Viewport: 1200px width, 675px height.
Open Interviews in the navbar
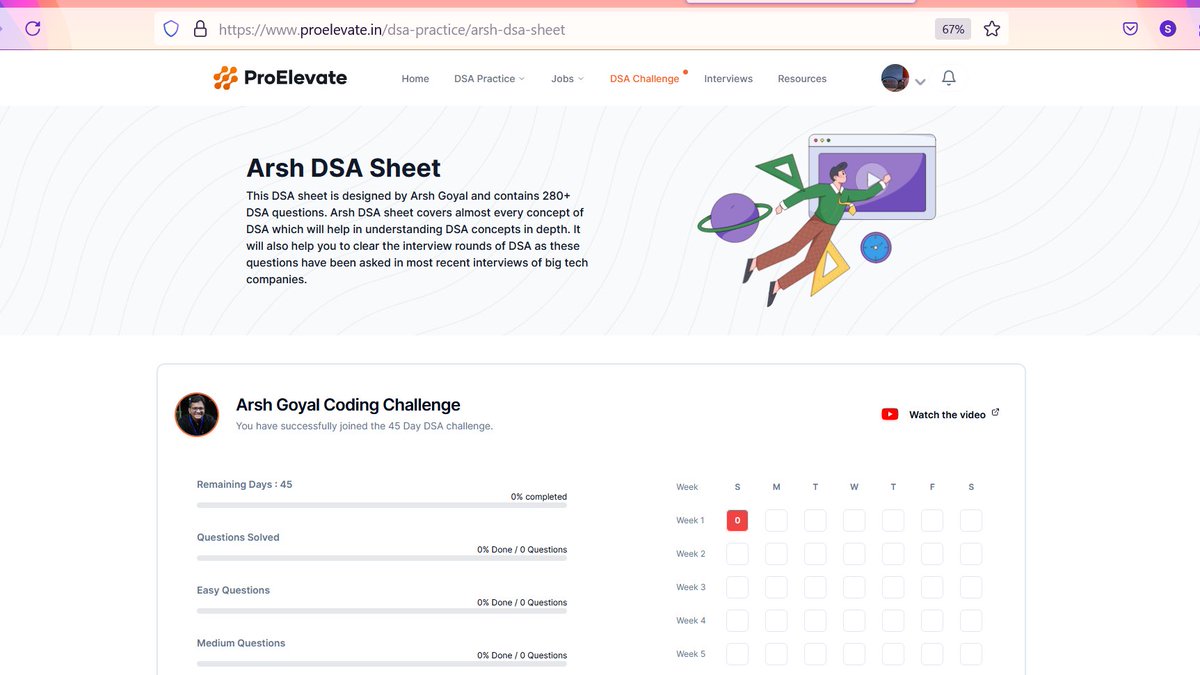click(x=728, y=78)
